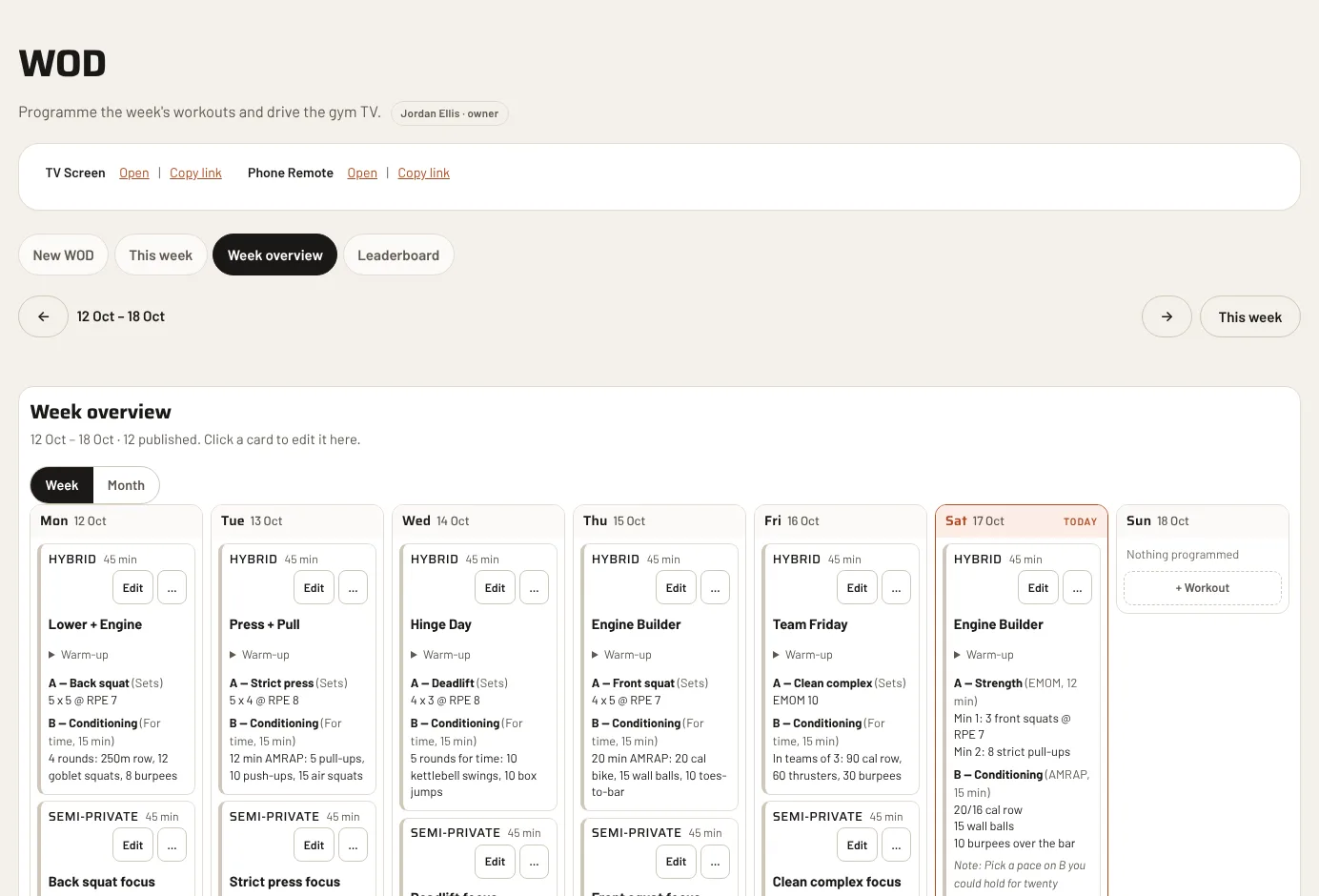Switch overview to Month view
This screenshot has height=896, width=1319.
click(126, 485)
